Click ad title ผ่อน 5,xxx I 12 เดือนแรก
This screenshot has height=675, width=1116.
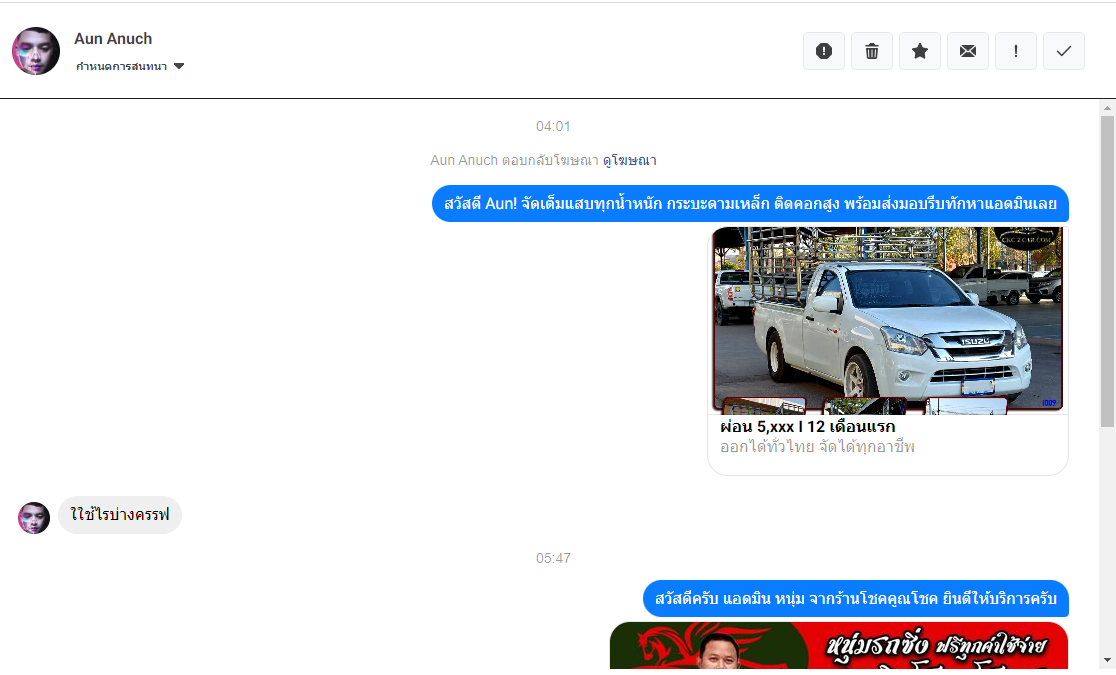(807, 427)
